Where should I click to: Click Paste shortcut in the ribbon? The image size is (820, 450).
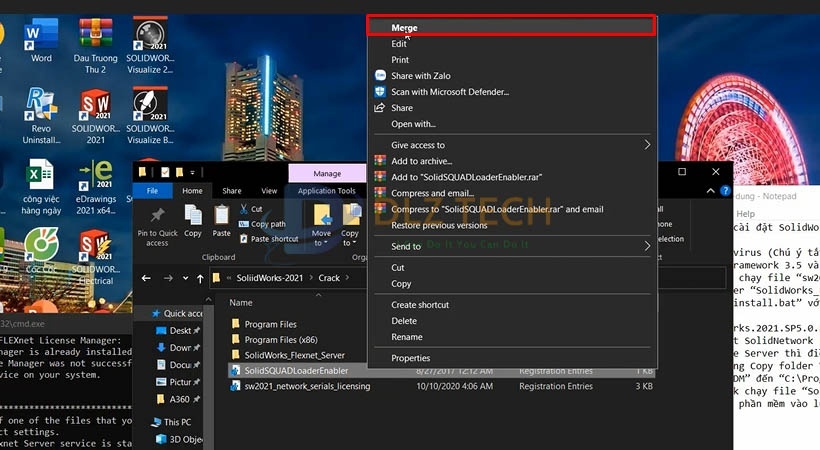(269, 239)
